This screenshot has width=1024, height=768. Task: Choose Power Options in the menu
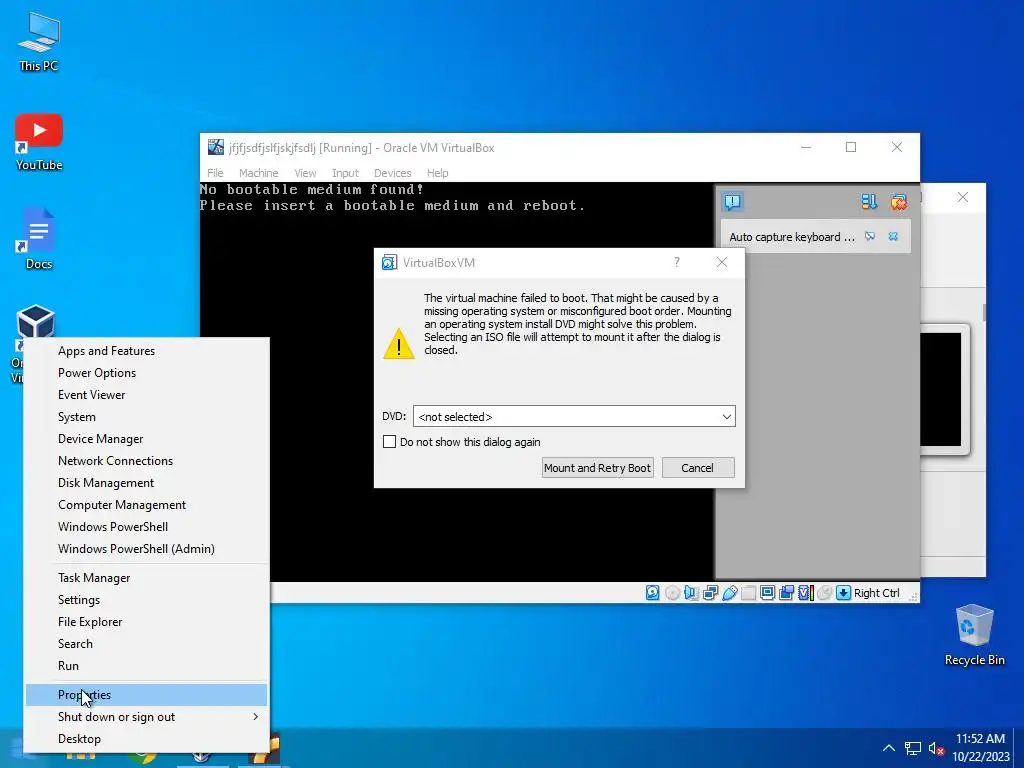coord(146,373)
